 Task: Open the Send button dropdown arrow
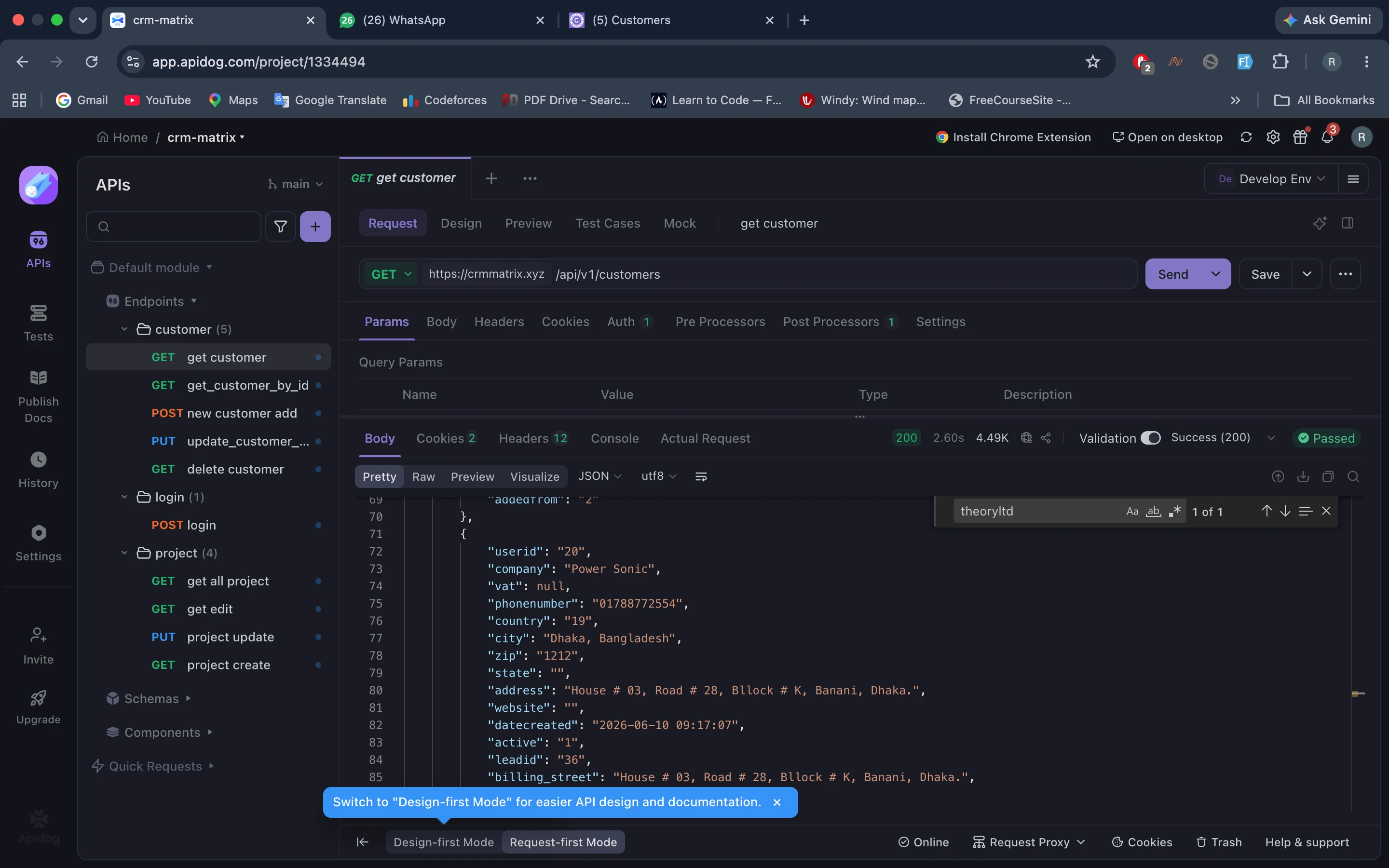[x=1216, y=274]
